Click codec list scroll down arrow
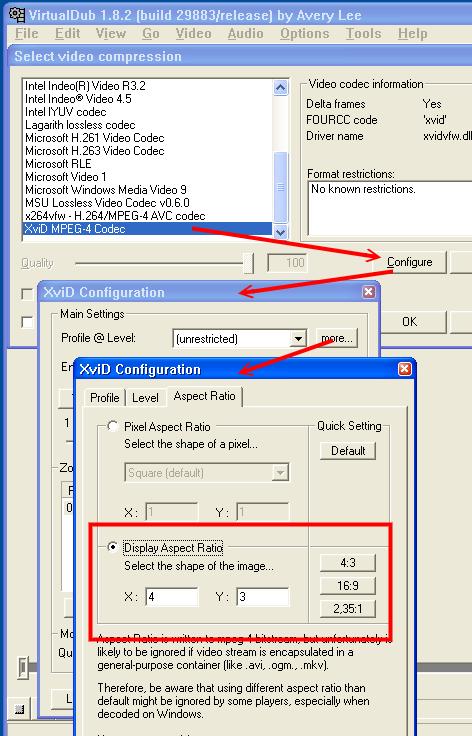The image size is (472, 736). point(281,232)
